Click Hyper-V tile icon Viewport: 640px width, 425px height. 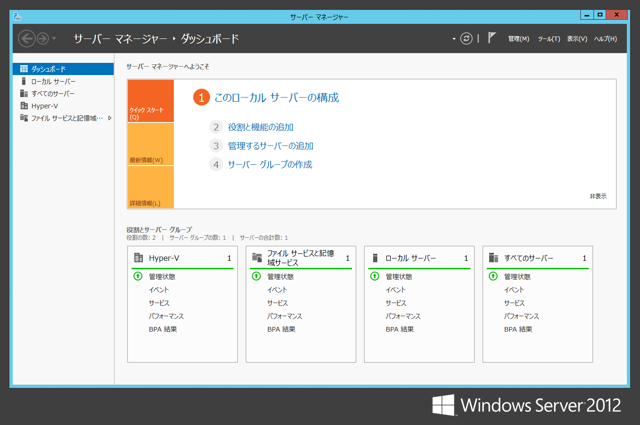point(138,258)
